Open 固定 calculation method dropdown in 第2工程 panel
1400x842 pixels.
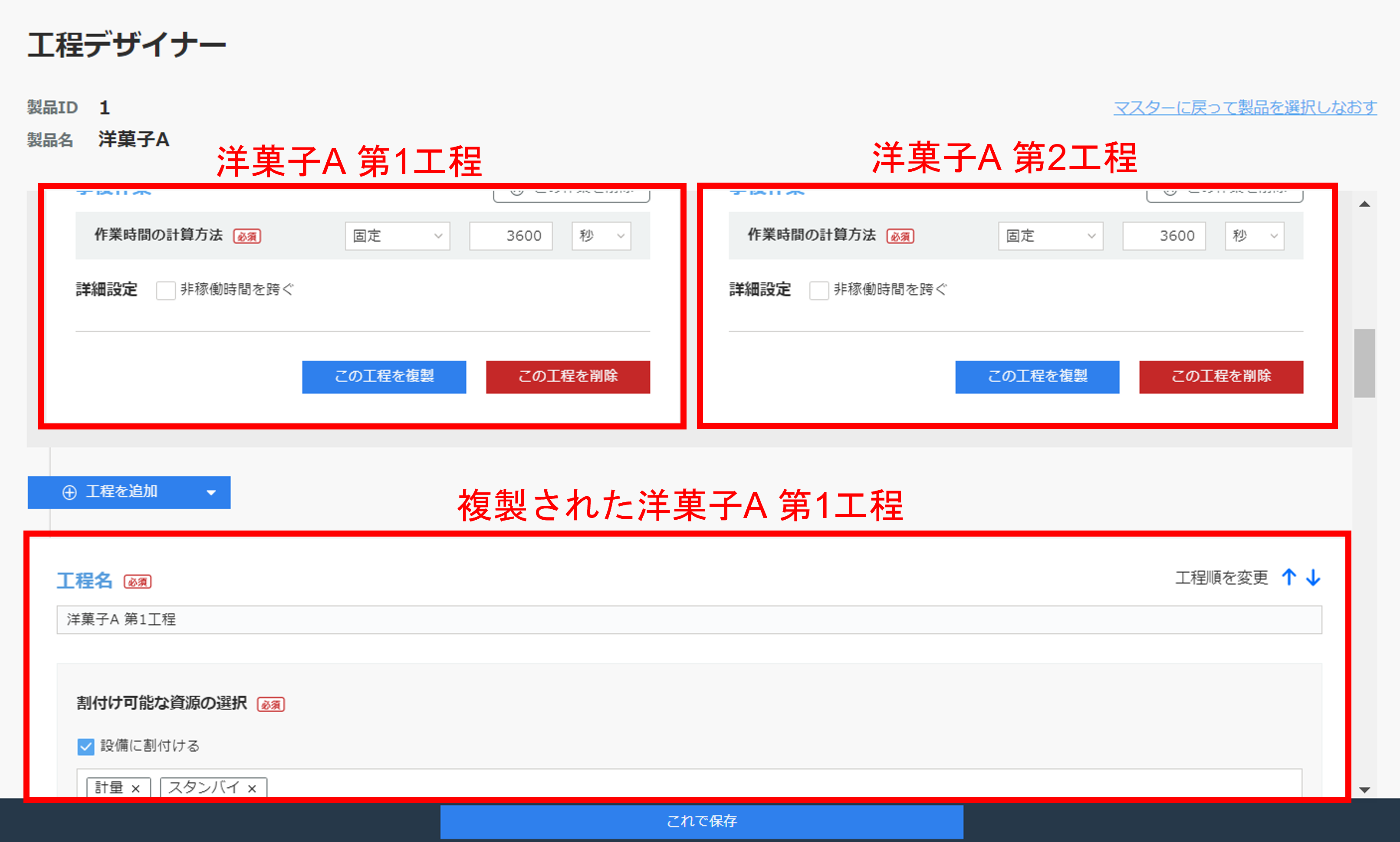(1050, 236)
